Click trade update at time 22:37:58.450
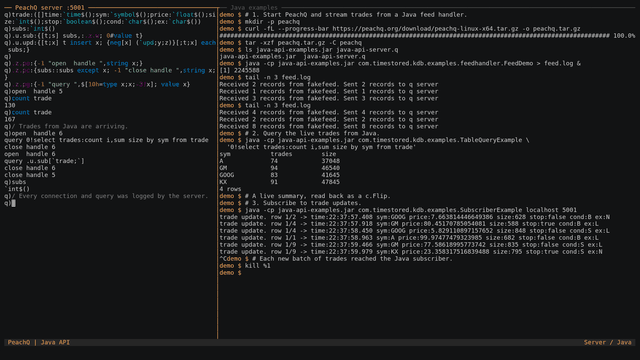The height and width of the screenshot is (360, 640). (x=414, y=231)
